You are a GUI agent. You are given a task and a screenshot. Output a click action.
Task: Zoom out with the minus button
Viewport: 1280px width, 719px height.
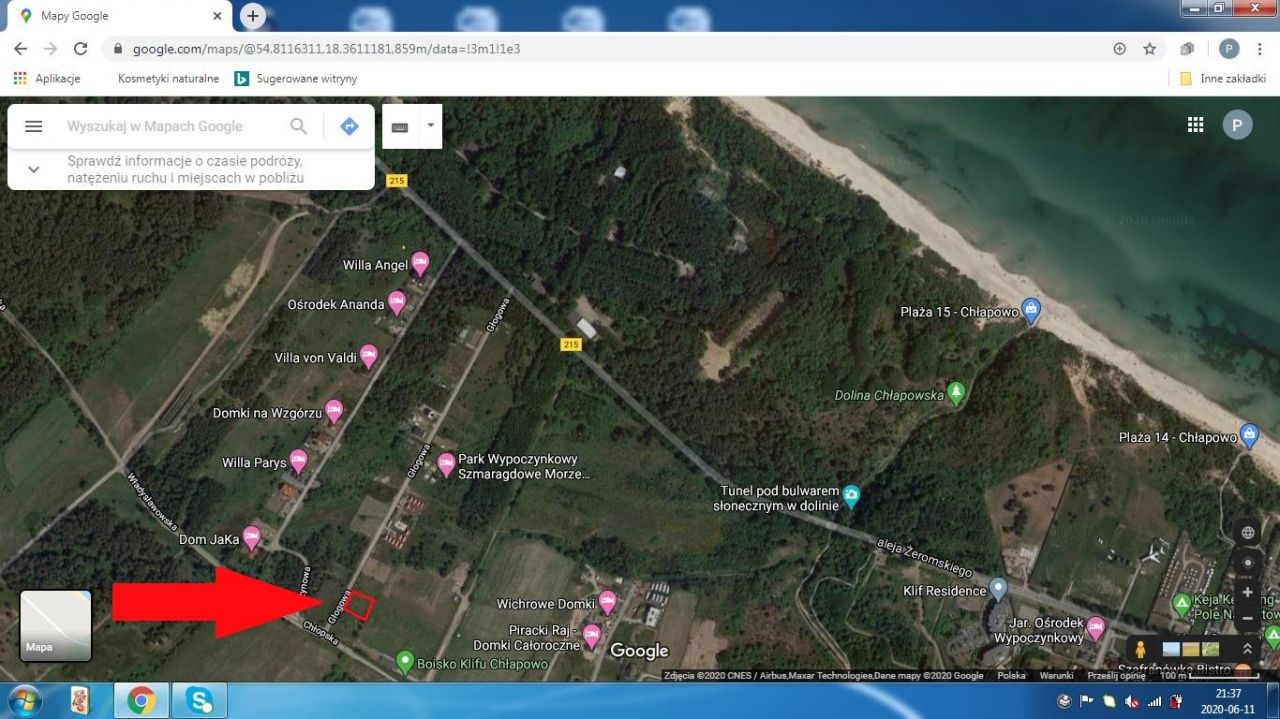pyautogui.click(x=1247, y=619)
